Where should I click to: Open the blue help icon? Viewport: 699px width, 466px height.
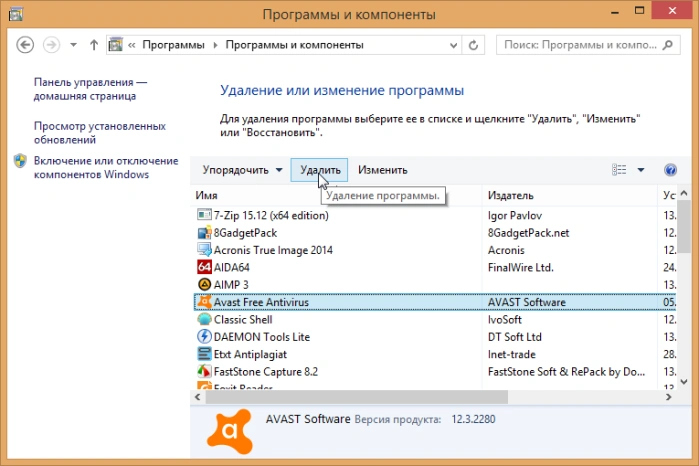[x=670, y=170]
